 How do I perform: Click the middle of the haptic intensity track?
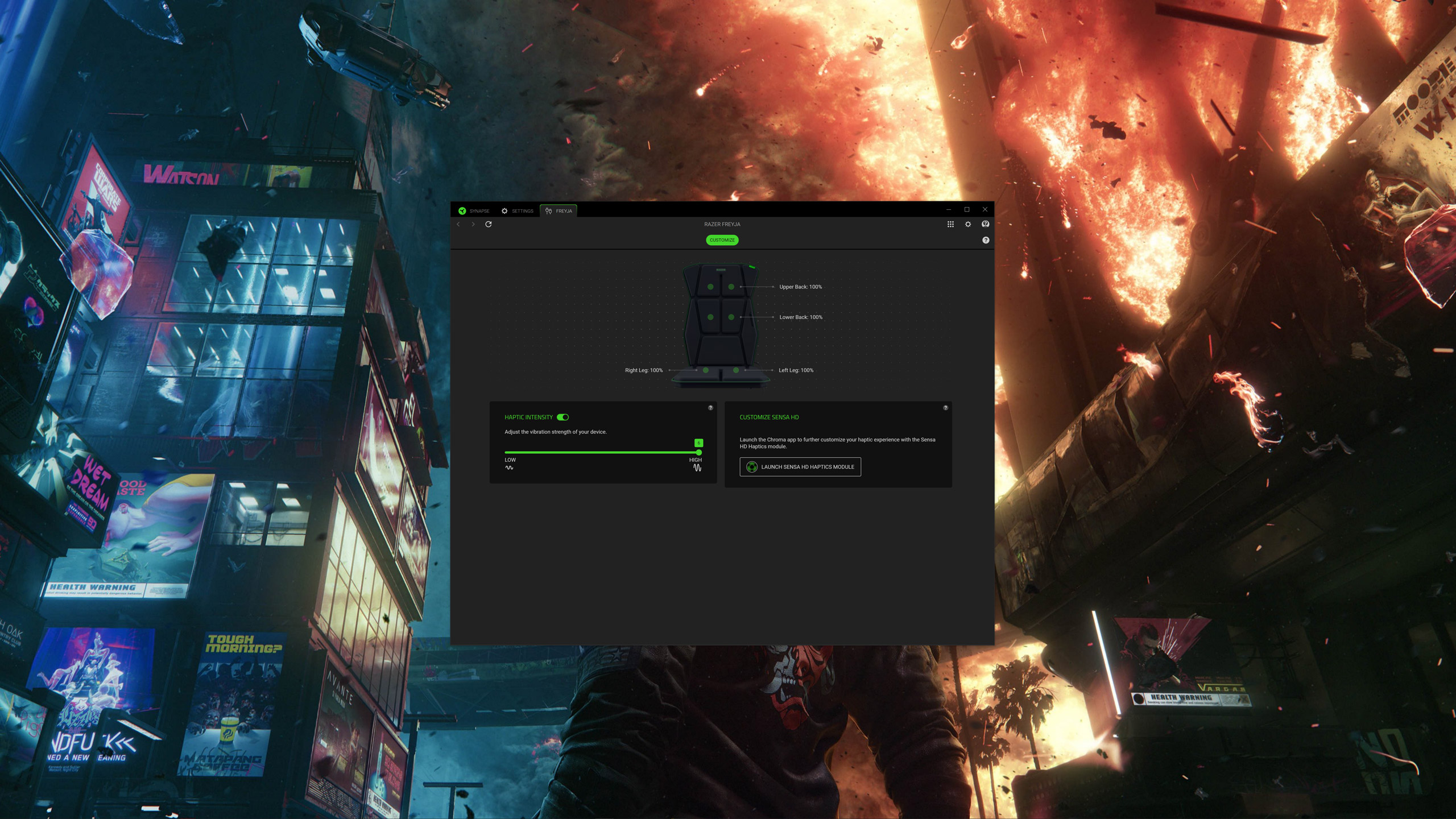(602, 452)
